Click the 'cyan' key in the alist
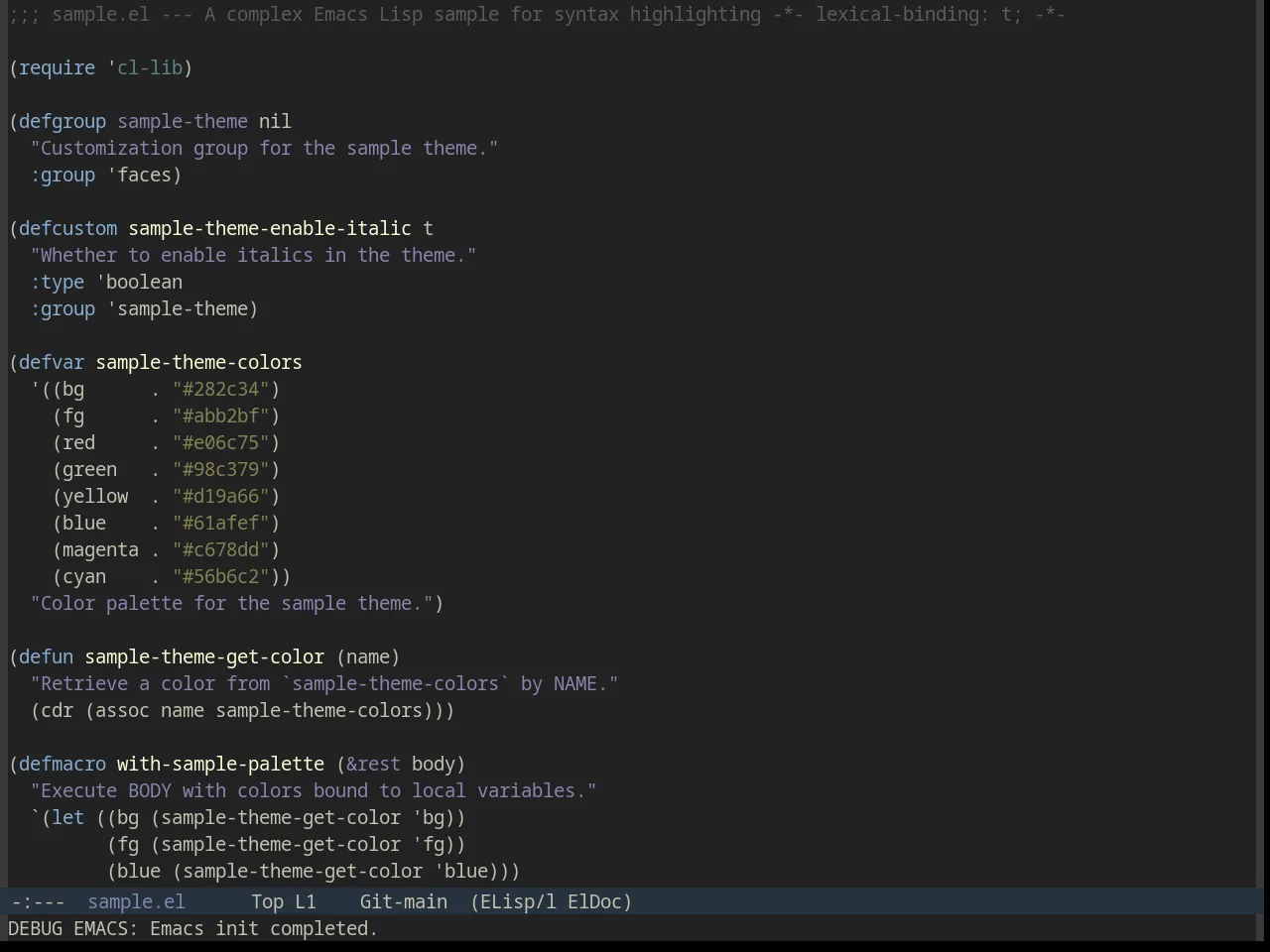The image size is (1270, 952). [x=84, y=576]
